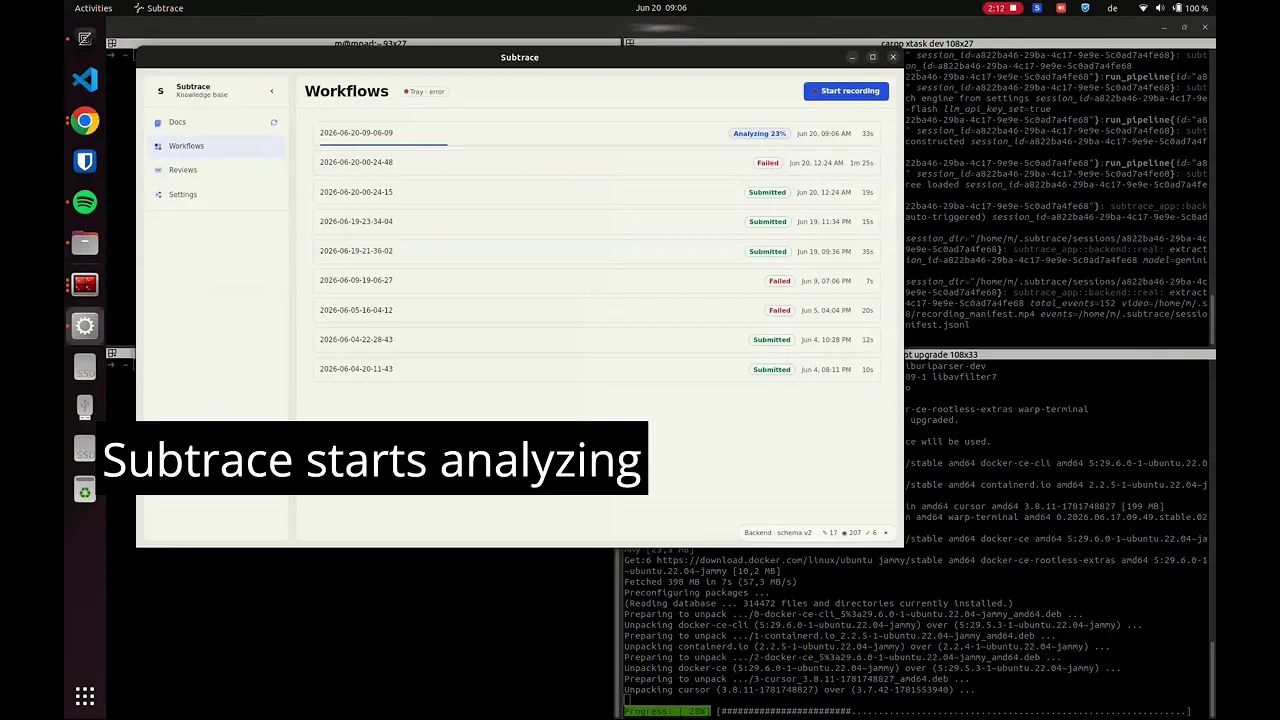Open the Subtrace app menu in top bar

(159, 8)
